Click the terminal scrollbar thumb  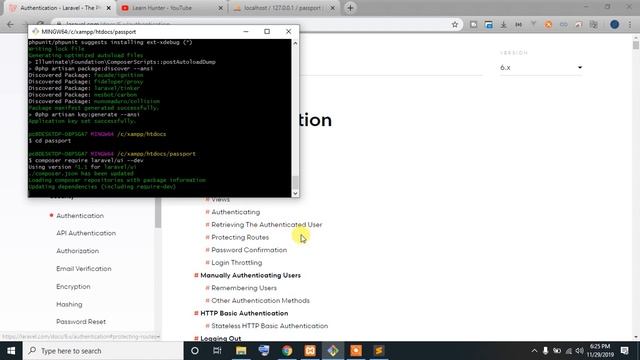[295, 182]
